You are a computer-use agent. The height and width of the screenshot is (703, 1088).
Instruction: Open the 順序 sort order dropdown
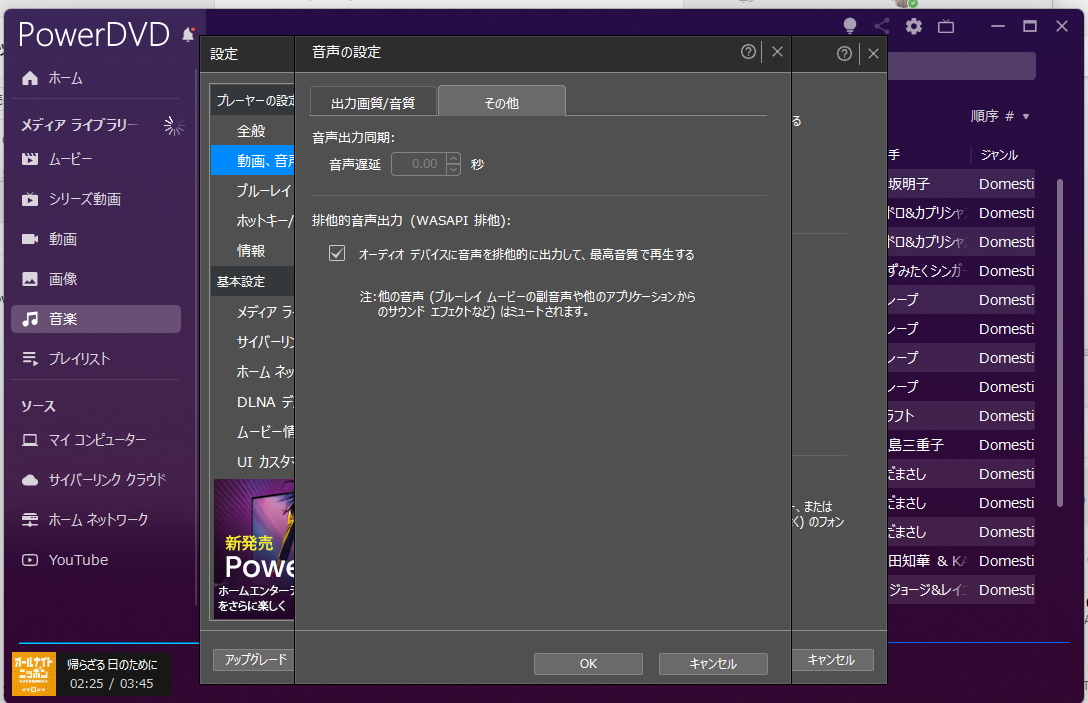[1000, 117]
